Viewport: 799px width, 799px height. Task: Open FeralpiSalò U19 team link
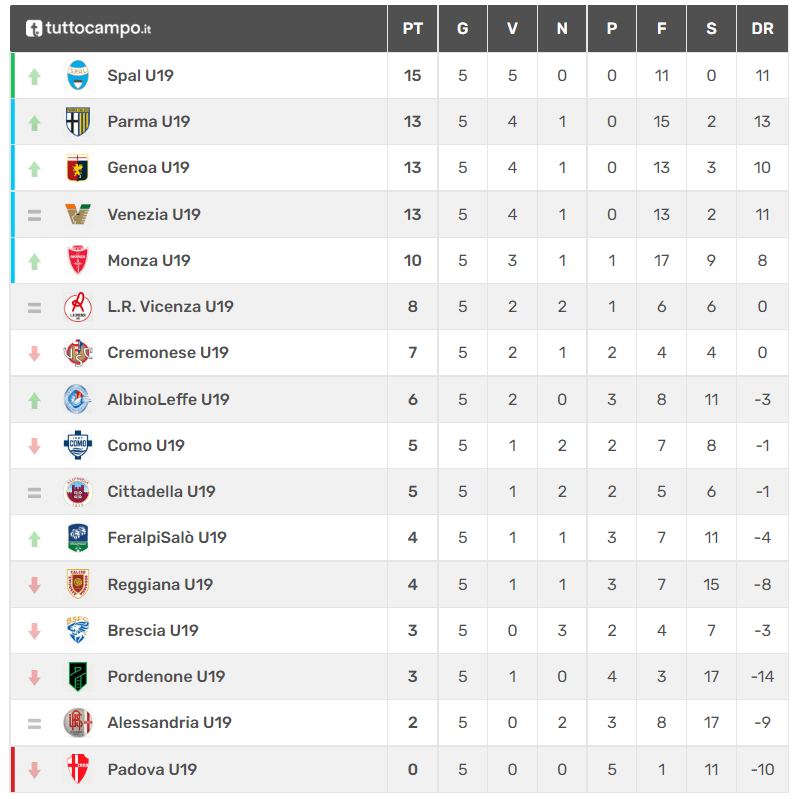pos(167,538)
